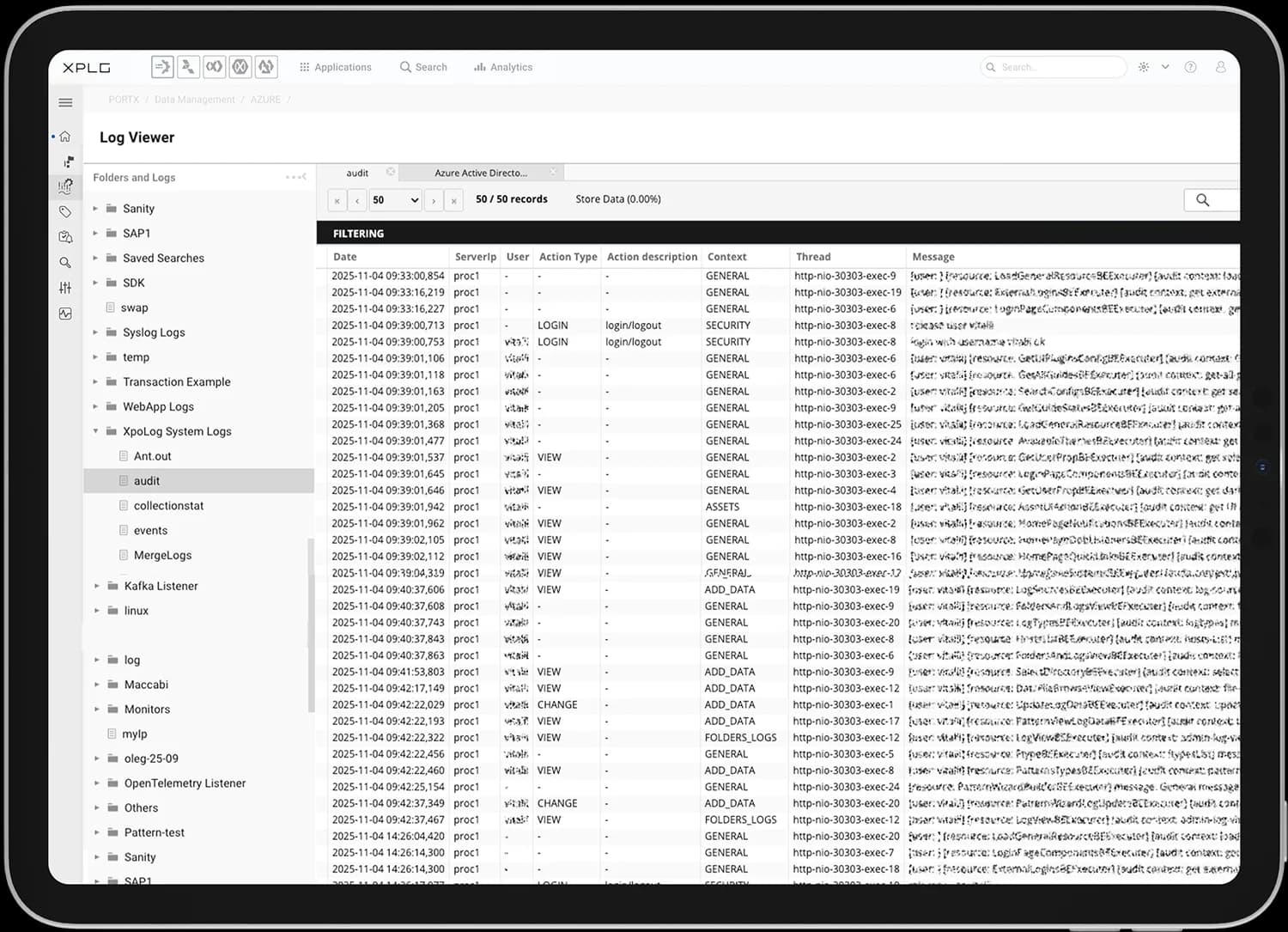Click the boxed arrow-lines icon beside XPLG logo
The image size is (1288, 932).
(162, 66)
